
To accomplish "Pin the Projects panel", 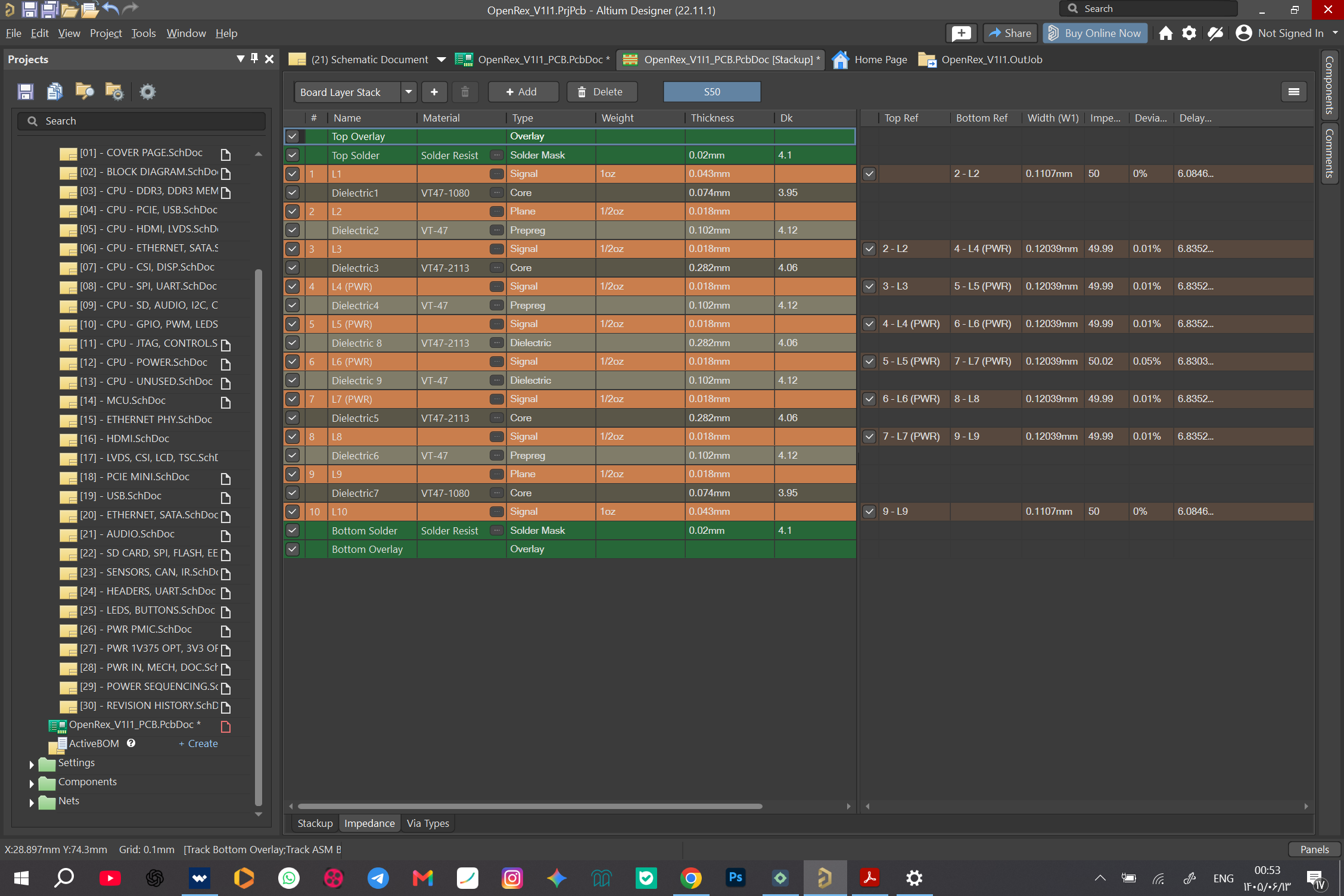I will click(254, 58).
